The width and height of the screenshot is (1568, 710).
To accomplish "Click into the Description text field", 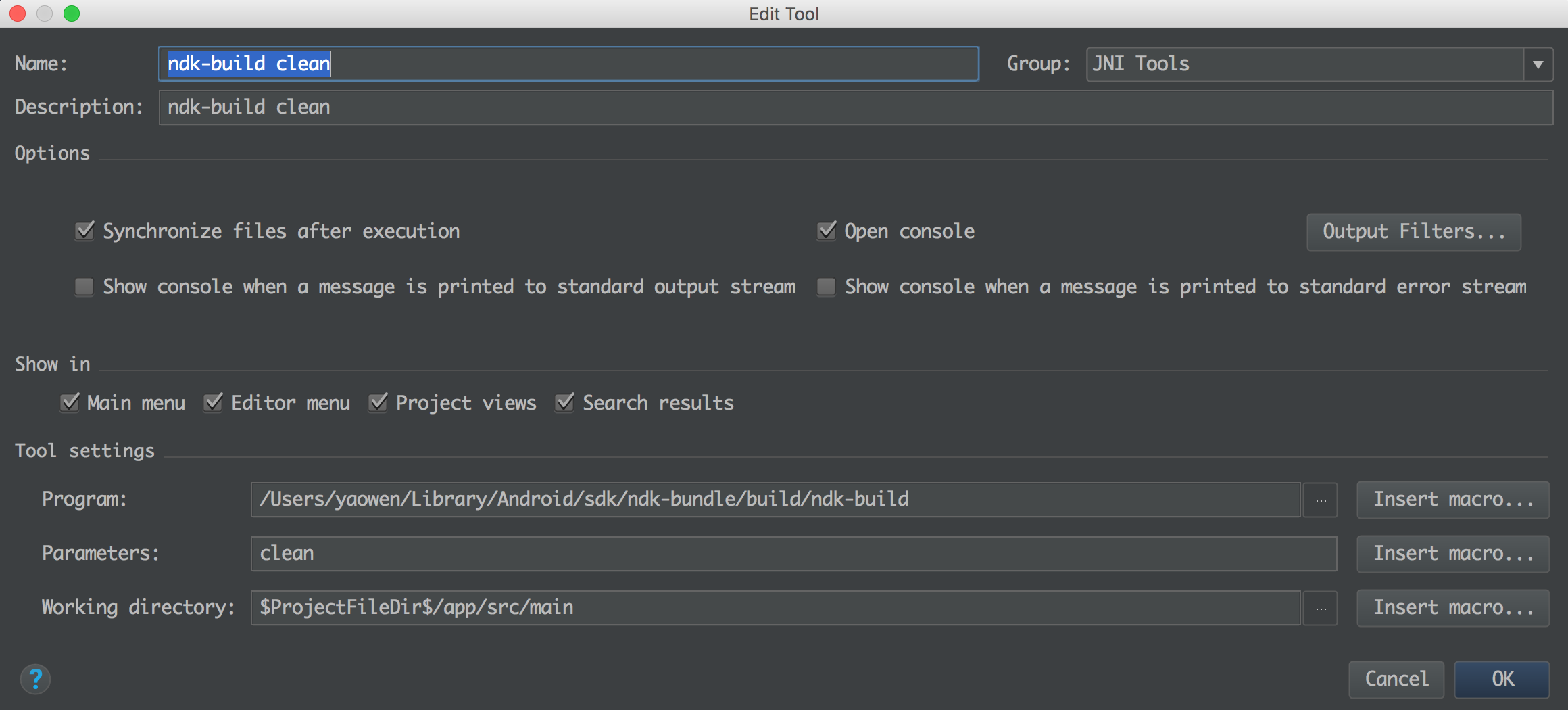I will coord(855,108).
